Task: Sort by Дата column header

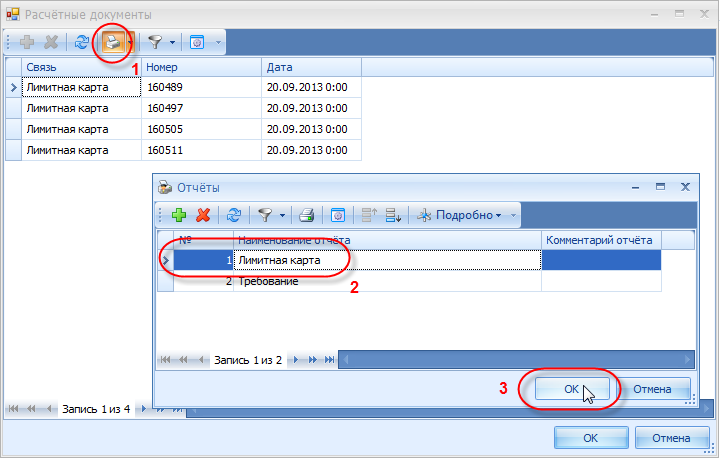Action: [311, 67]
